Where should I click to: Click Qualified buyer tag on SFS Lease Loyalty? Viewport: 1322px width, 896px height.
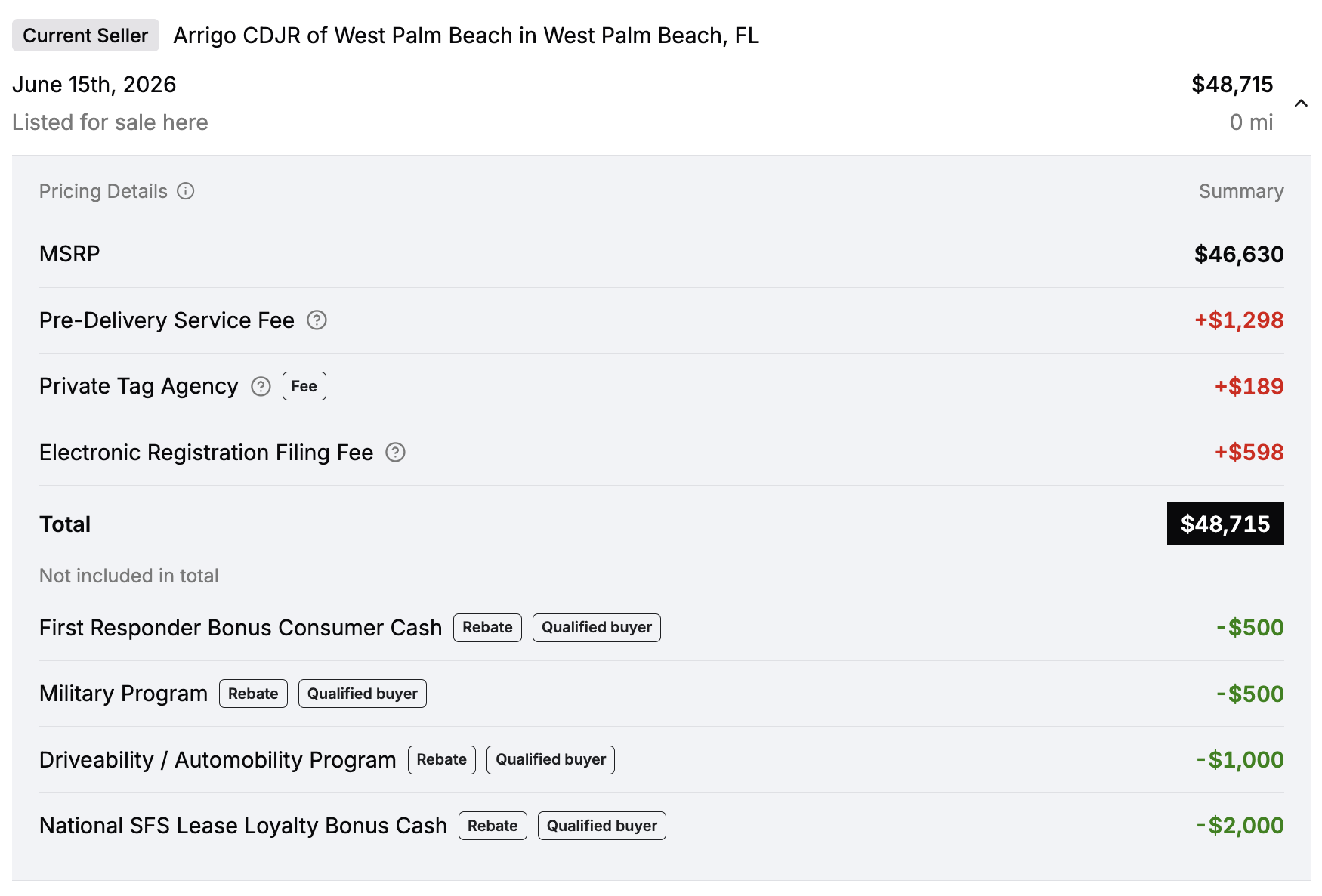coord(602,826)
